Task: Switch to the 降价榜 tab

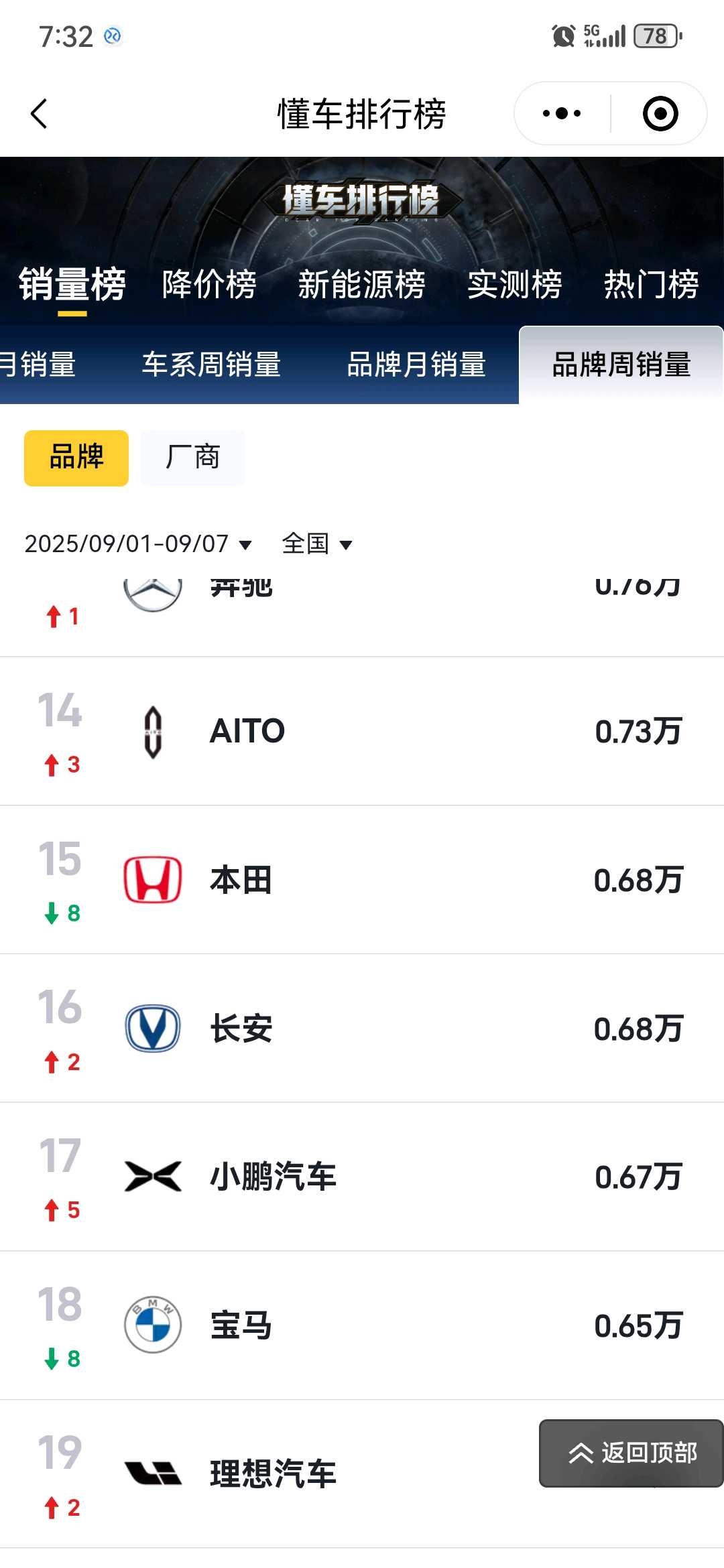Action: (x=209, y=284)
